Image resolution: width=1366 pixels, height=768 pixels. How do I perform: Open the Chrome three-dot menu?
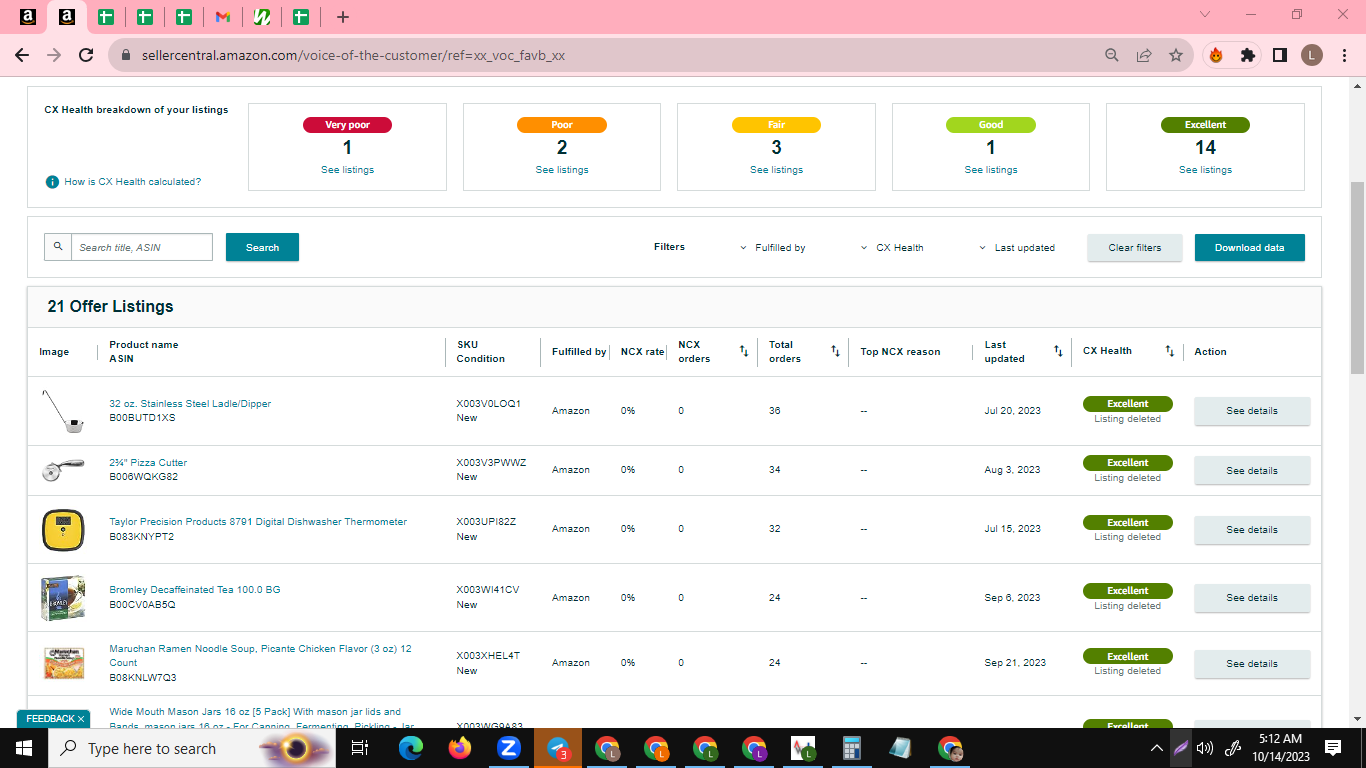[1343, 55]
